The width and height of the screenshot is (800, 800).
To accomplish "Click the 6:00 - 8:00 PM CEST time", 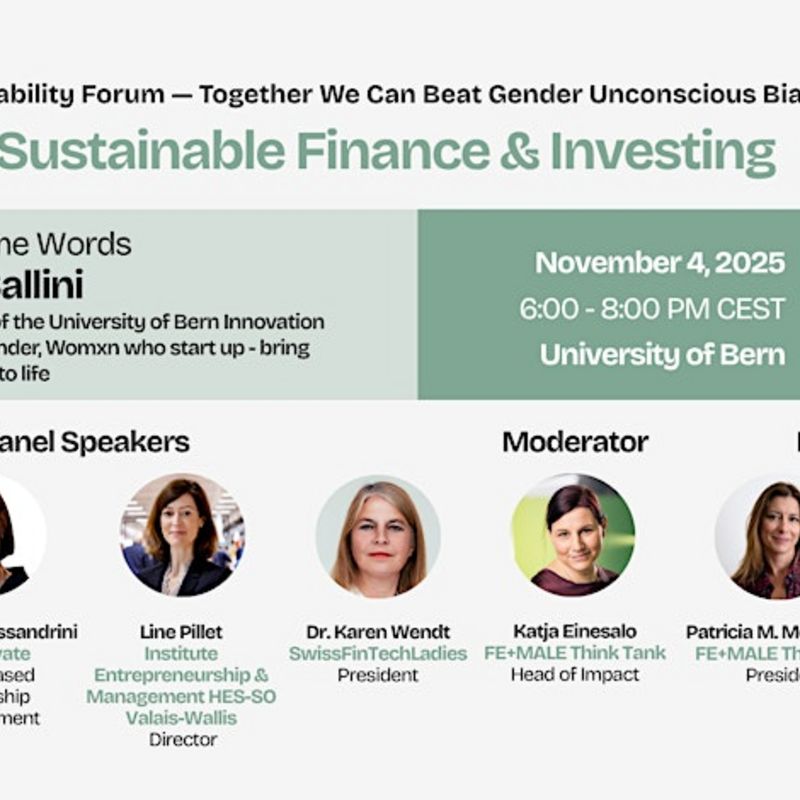I will point(651,309).
